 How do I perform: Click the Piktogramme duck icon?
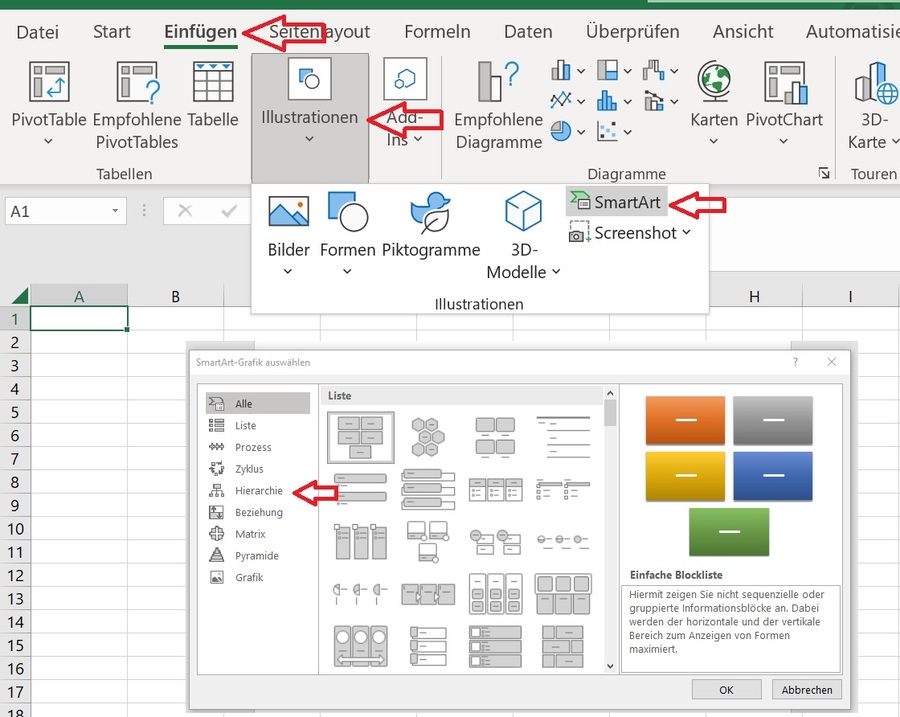[431, 211]
